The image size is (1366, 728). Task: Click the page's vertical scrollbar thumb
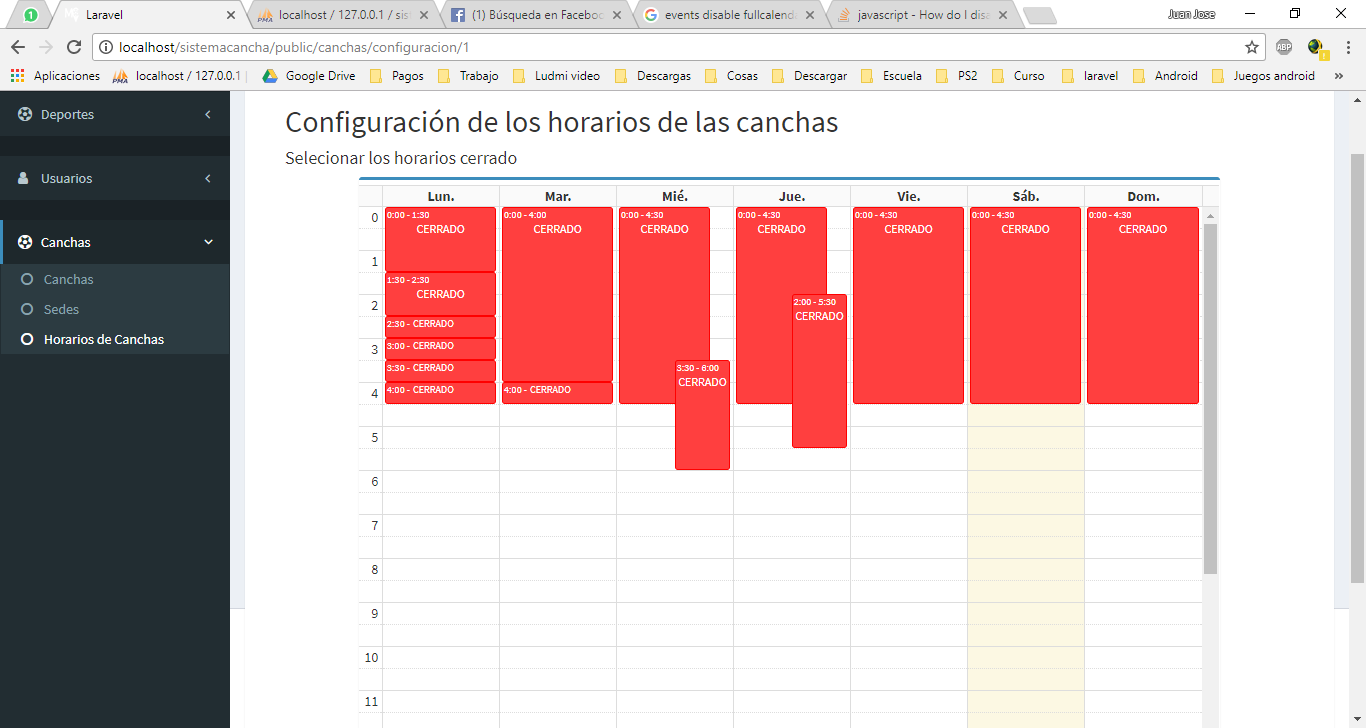[x=1357, y=368]
